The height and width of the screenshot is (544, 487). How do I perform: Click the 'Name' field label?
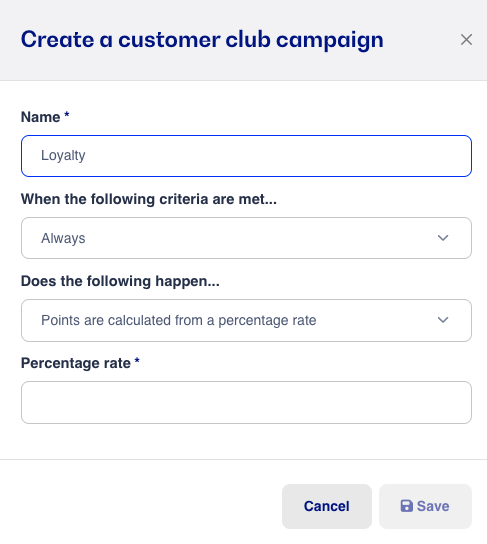(41, 117)
